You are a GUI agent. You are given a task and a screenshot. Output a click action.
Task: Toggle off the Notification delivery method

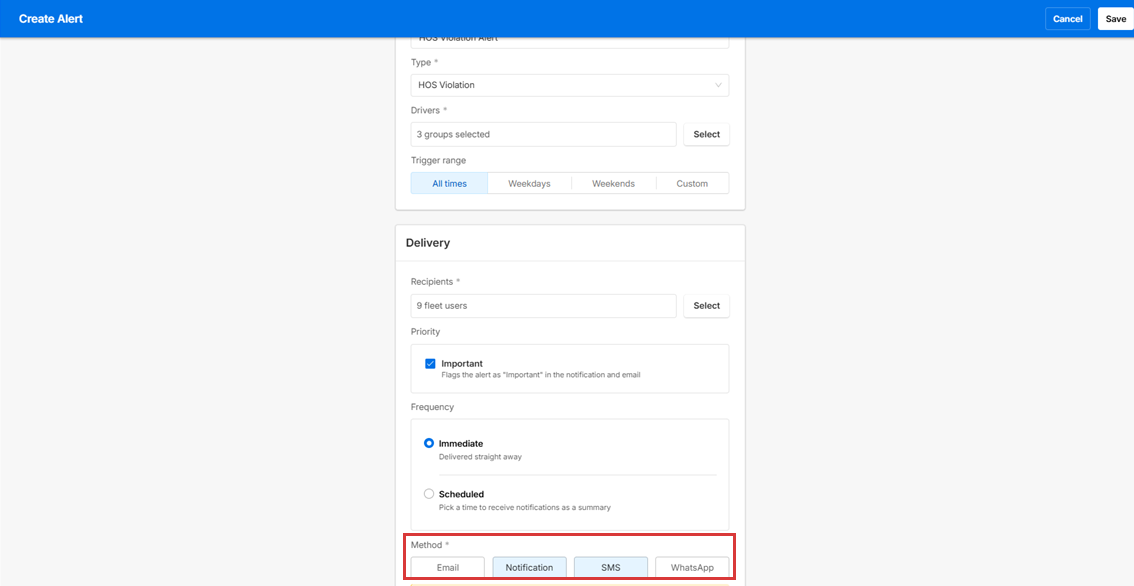tap(529, 567)
